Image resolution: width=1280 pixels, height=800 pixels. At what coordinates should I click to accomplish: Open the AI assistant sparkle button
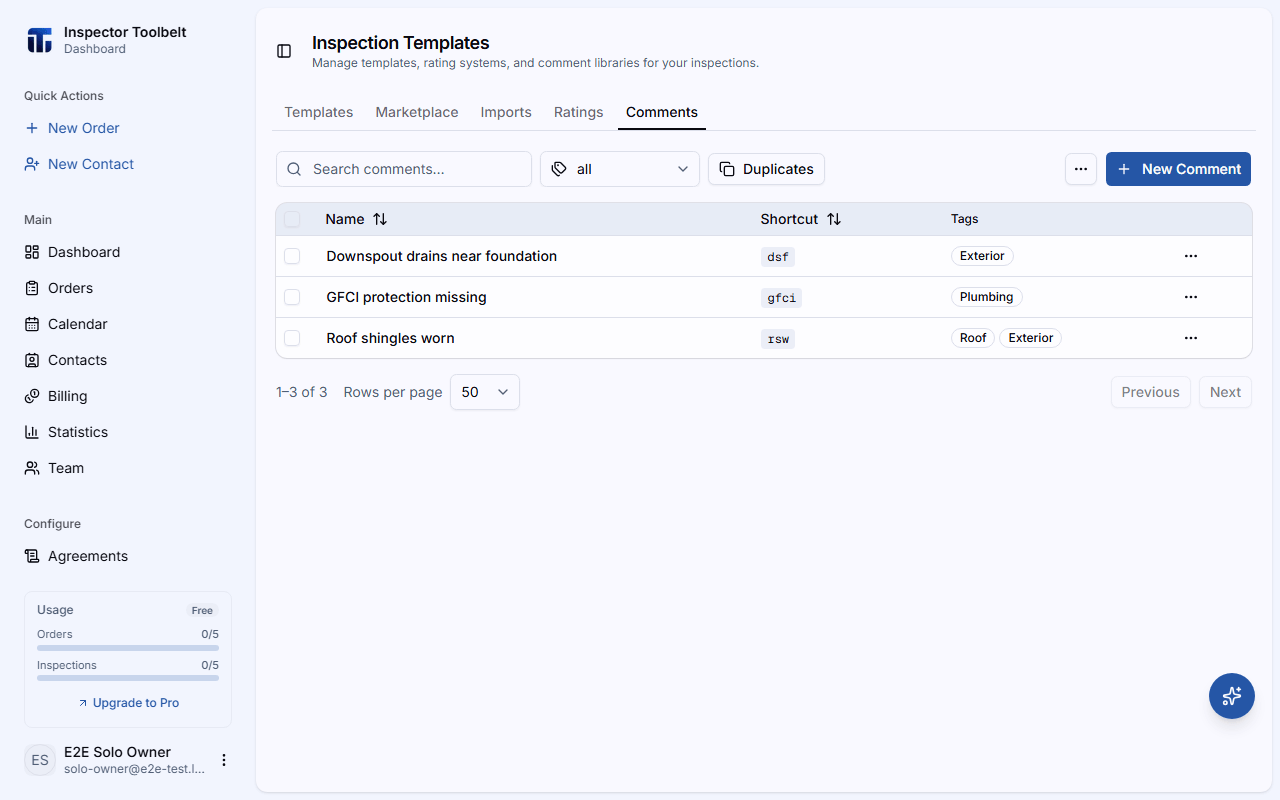click(x=1232, y=696)
